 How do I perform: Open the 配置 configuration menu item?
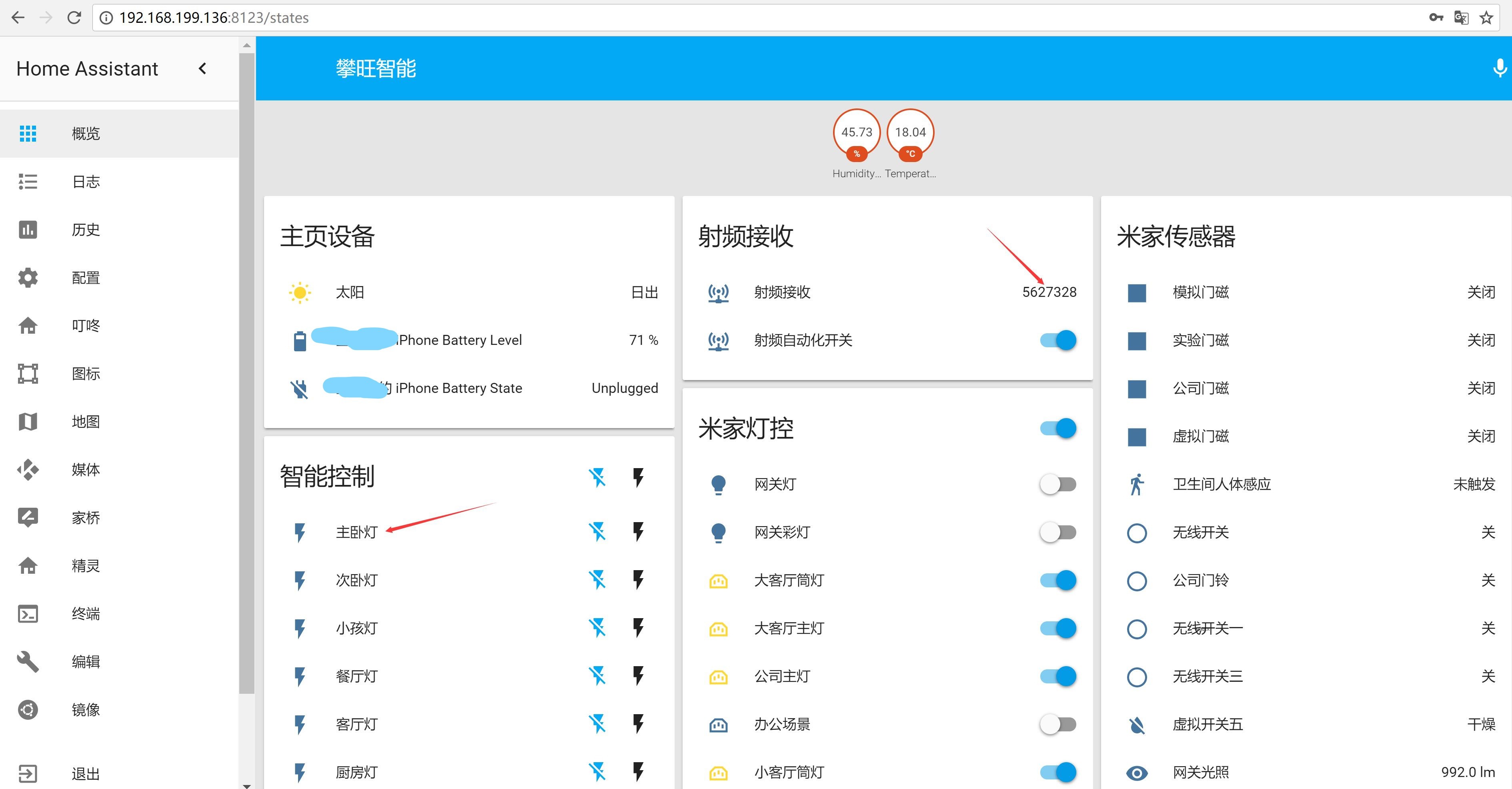click(x=119, y=278)
